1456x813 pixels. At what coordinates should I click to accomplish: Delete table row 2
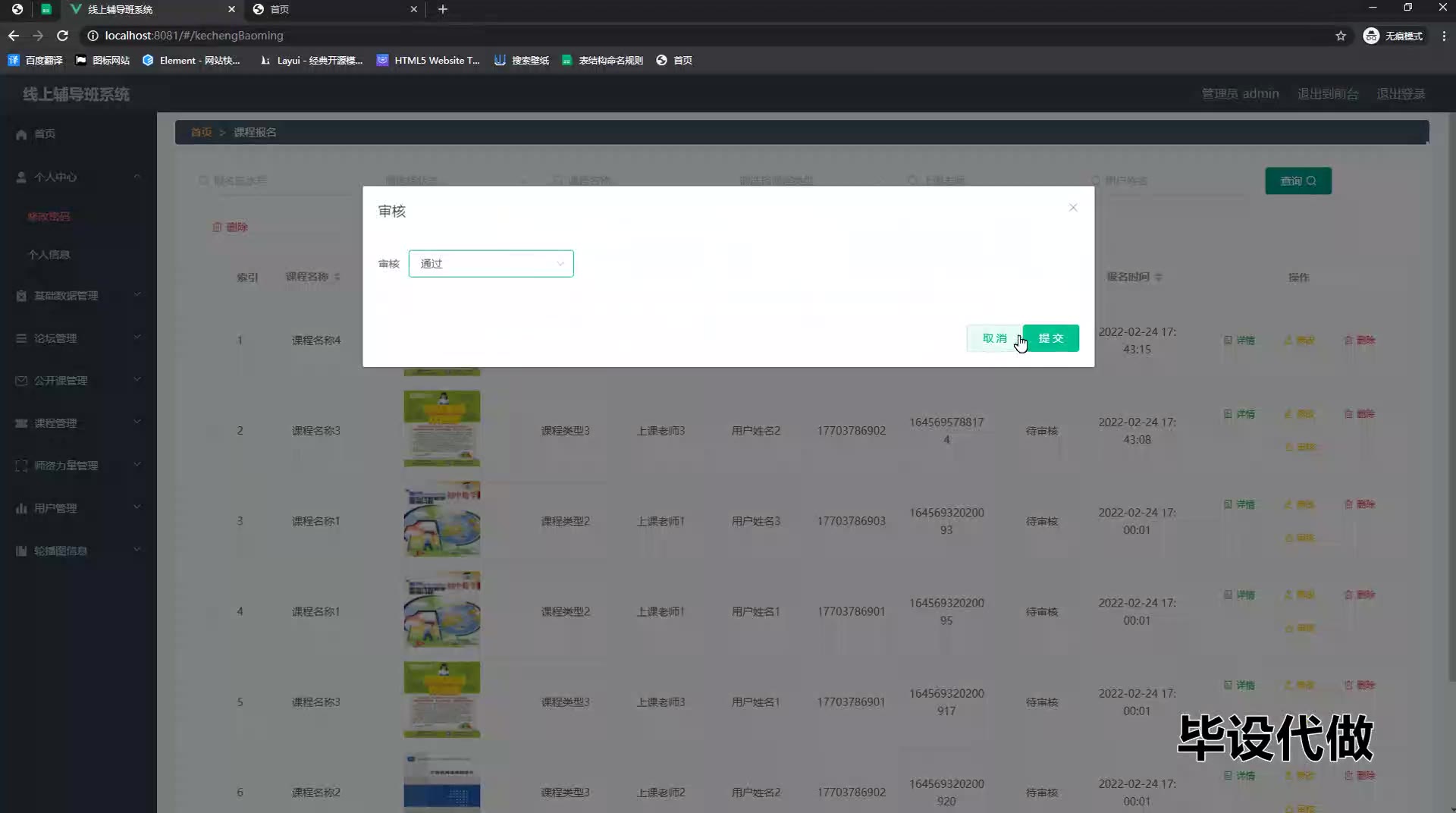pyautogui.click(x=1360, y=414)
